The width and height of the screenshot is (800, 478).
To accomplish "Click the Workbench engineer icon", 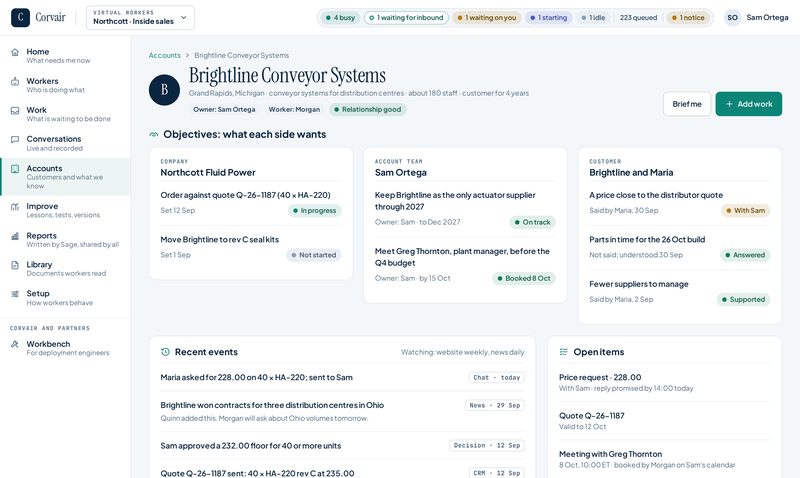I will 15,344.
